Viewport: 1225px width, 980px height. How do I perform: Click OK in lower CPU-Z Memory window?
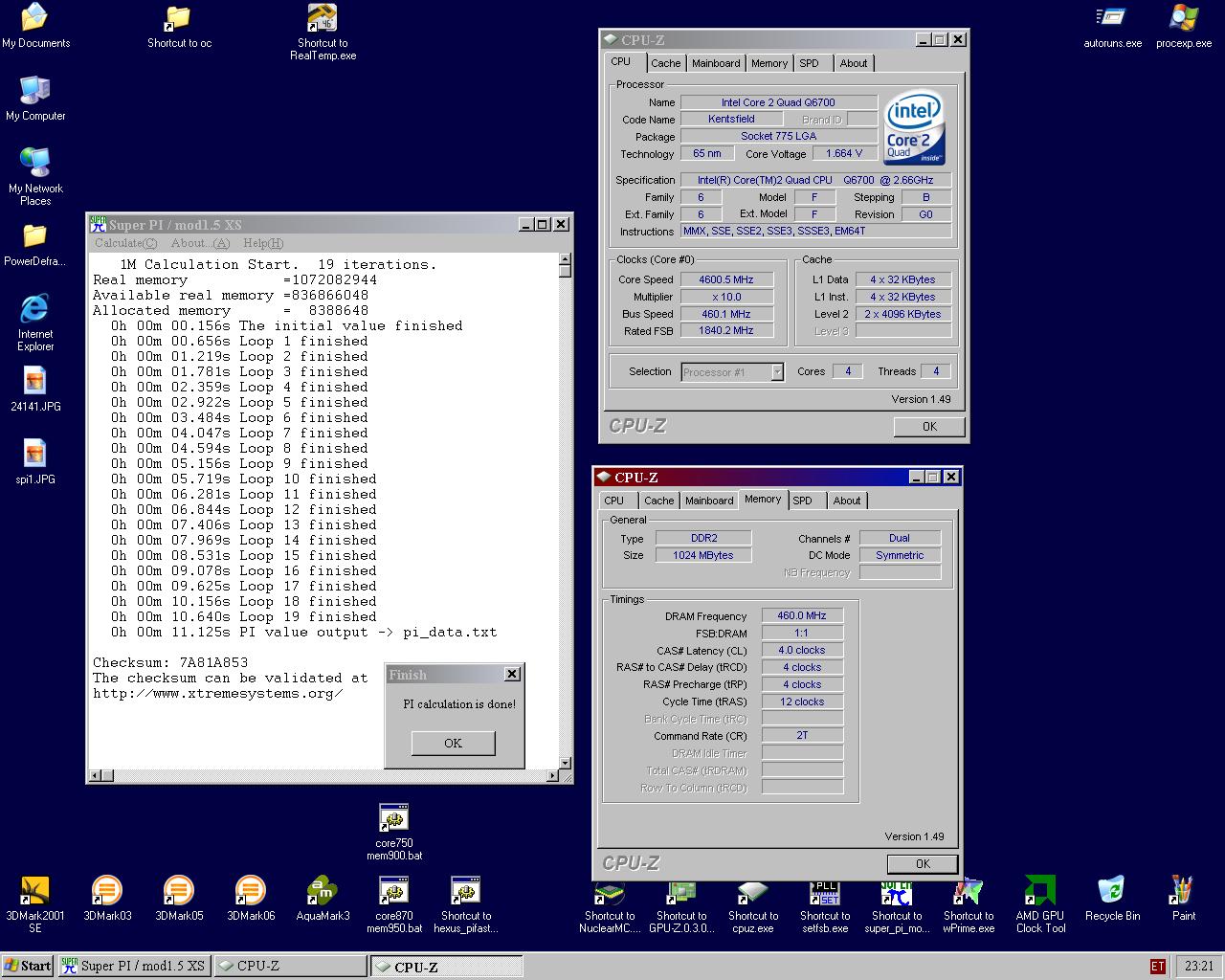tap(923, 863)
